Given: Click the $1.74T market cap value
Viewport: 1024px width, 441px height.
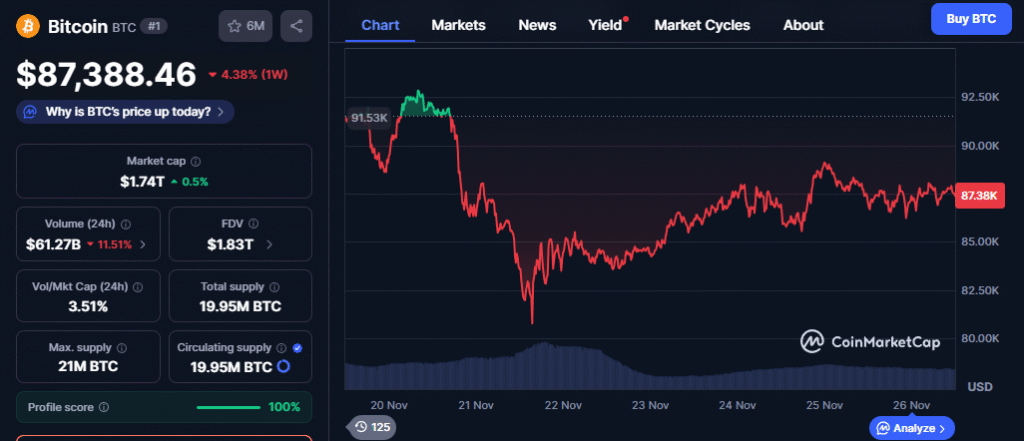Looking at the screenshot, I should [142, 182].
